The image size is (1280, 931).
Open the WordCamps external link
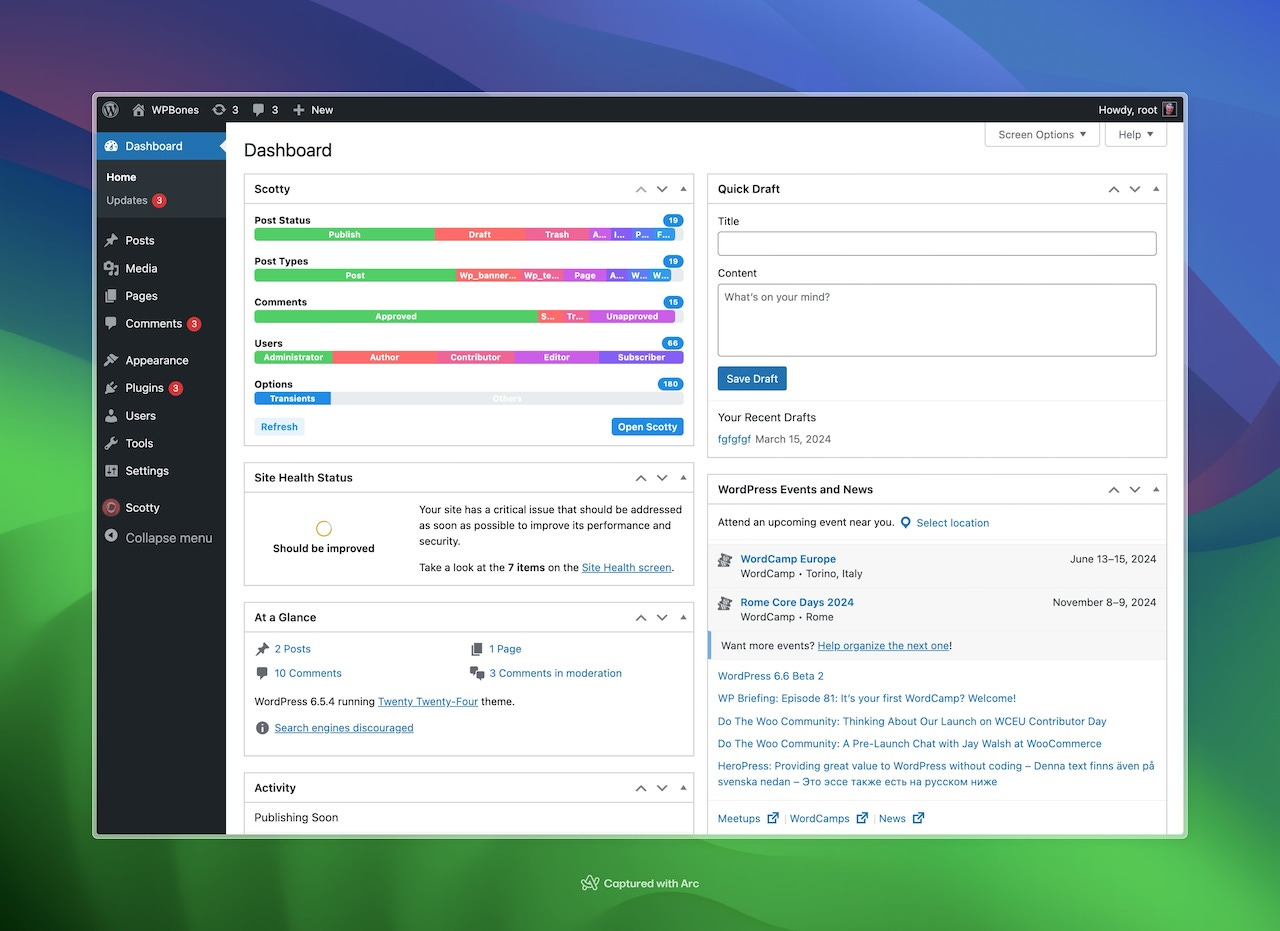(x=828, y=818)
